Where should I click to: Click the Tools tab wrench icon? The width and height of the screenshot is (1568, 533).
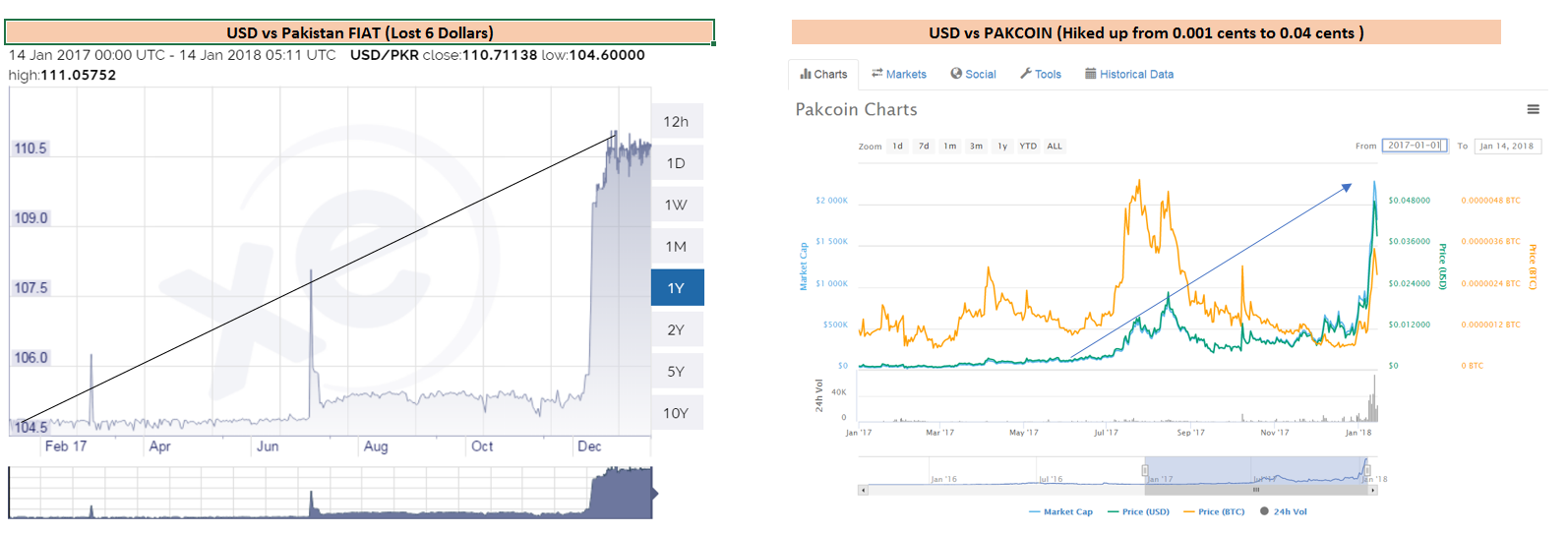(x=1026, y=74)
